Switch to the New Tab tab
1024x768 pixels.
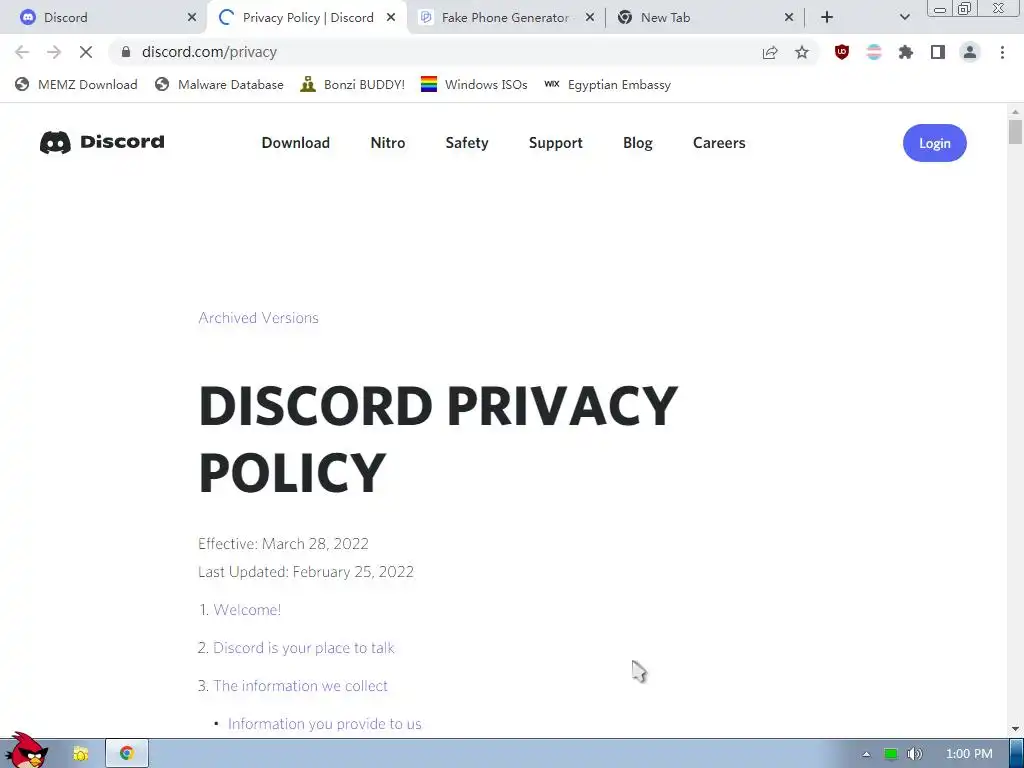pos(705,18)
